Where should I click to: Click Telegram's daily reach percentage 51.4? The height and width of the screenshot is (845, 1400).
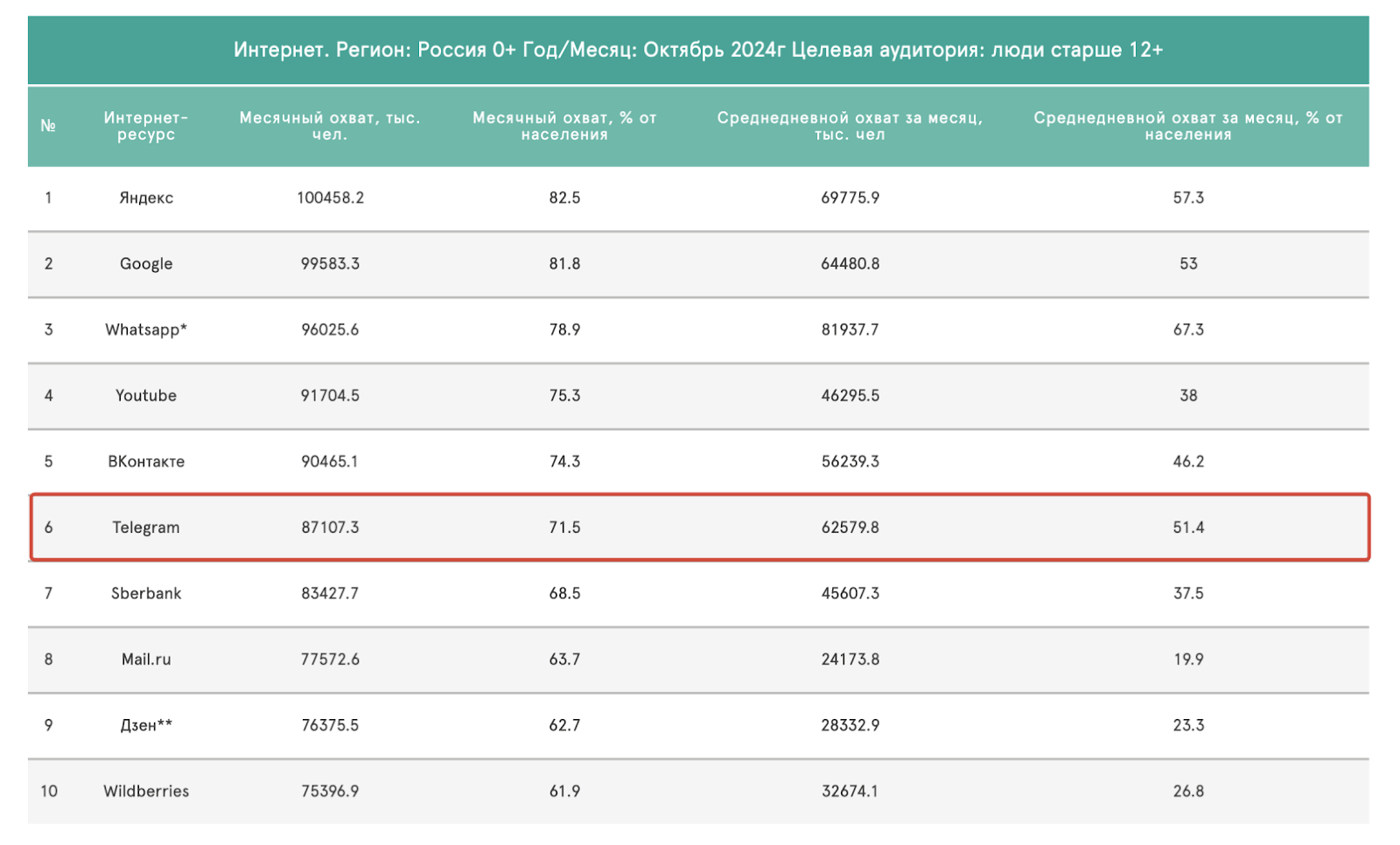pos(1188,527)
